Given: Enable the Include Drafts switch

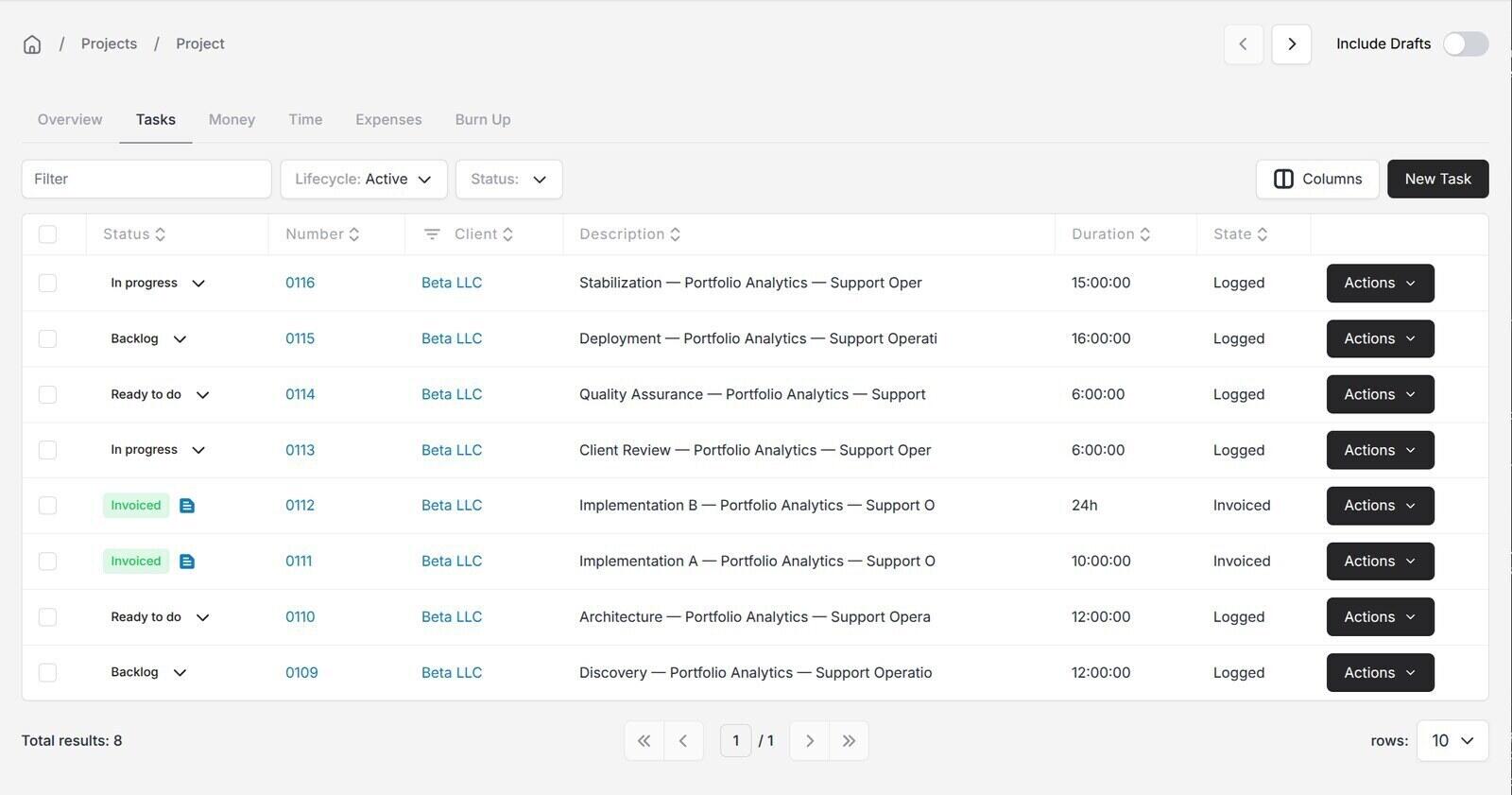Looking at the screenshot, I should pos(1466,44).
